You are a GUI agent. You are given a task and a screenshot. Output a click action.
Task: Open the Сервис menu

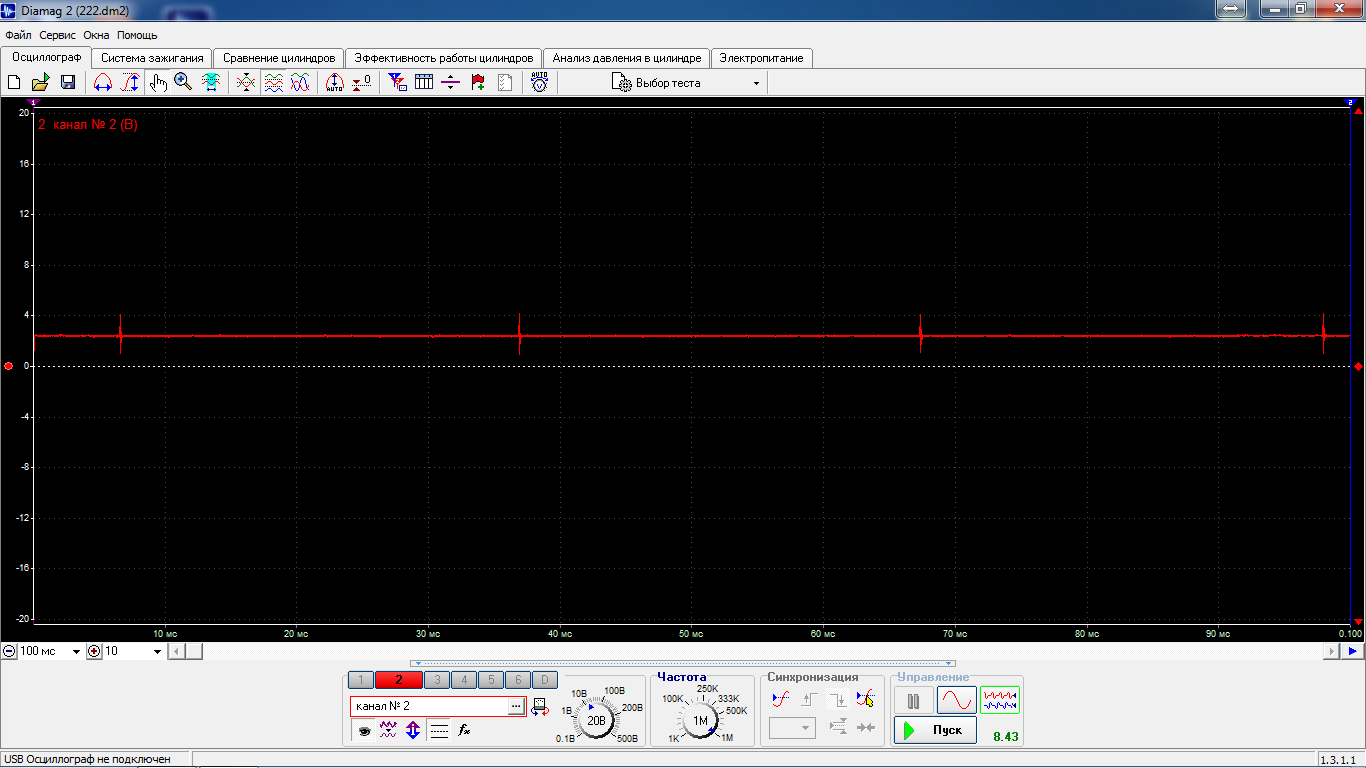pos(59,35)
